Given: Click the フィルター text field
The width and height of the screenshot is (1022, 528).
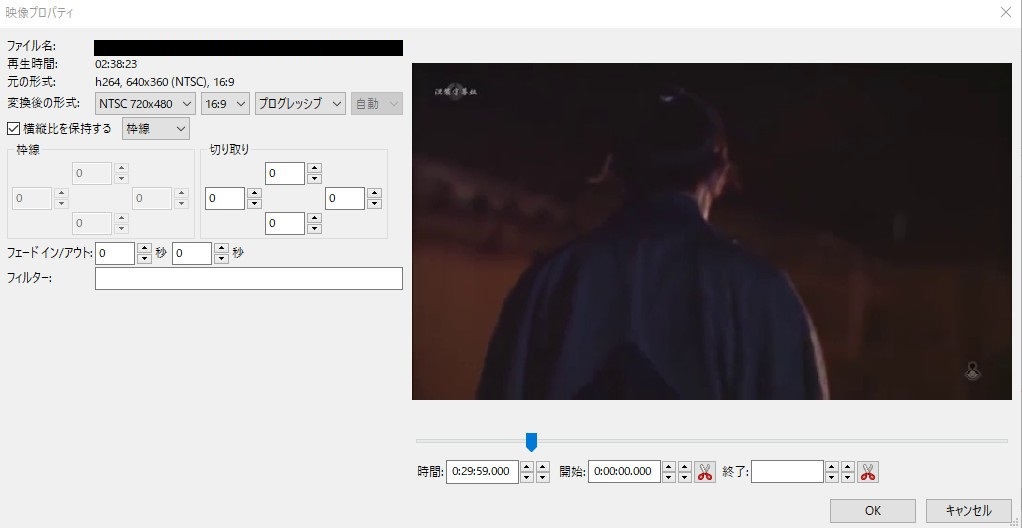Looking at the screenshot, I should [x=249, y=278].
